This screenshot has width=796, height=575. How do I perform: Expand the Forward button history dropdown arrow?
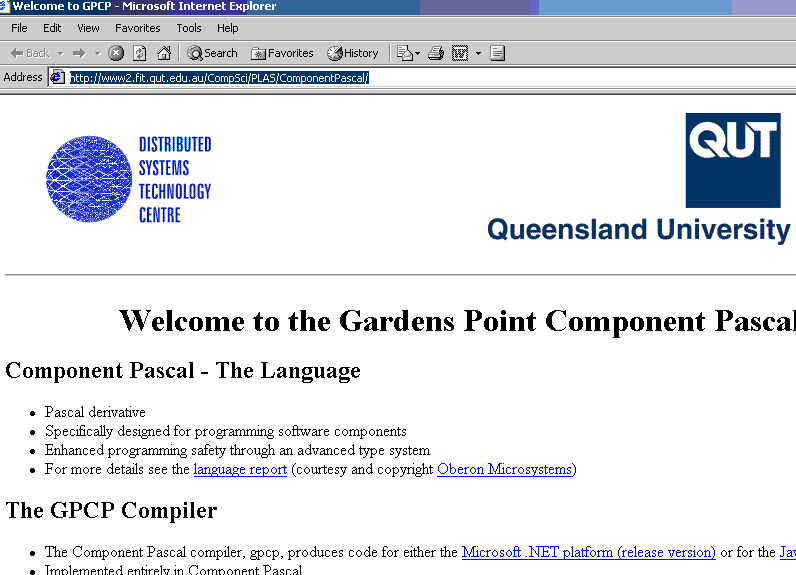97,53
